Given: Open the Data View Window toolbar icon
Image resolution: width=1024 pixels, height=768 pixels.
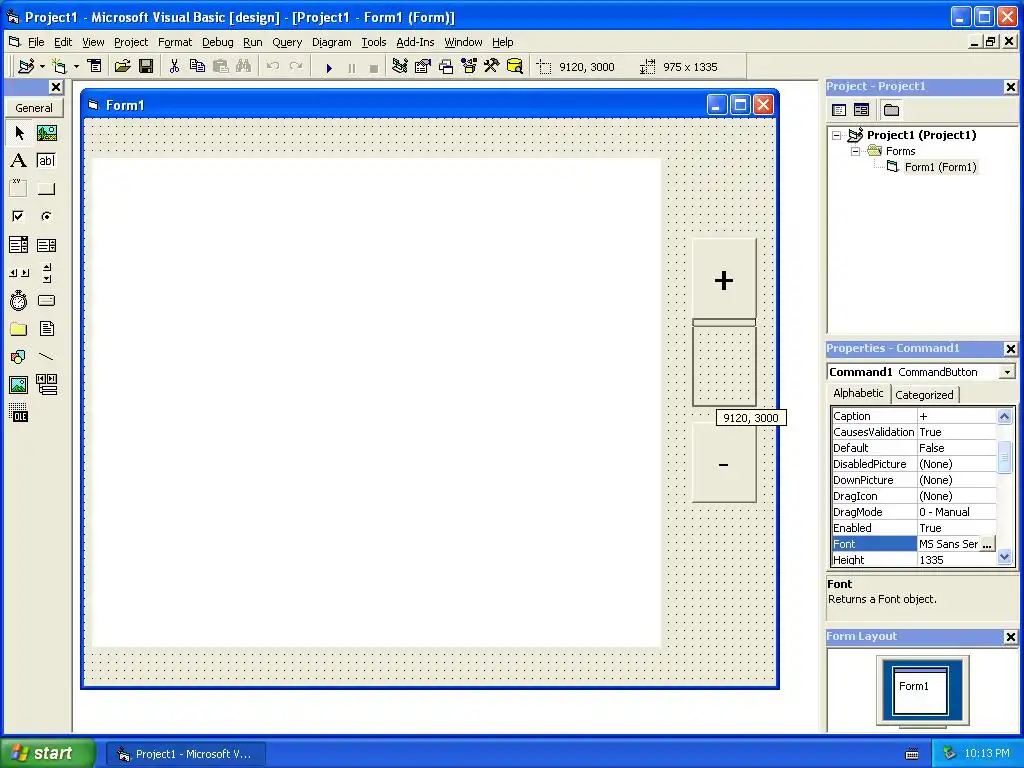Looking at the screenshot, I should [515, 67].
